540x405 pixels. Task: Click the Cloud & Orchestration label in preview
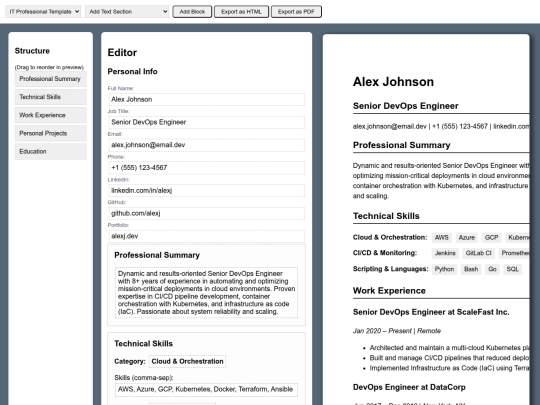pos(390,237)
